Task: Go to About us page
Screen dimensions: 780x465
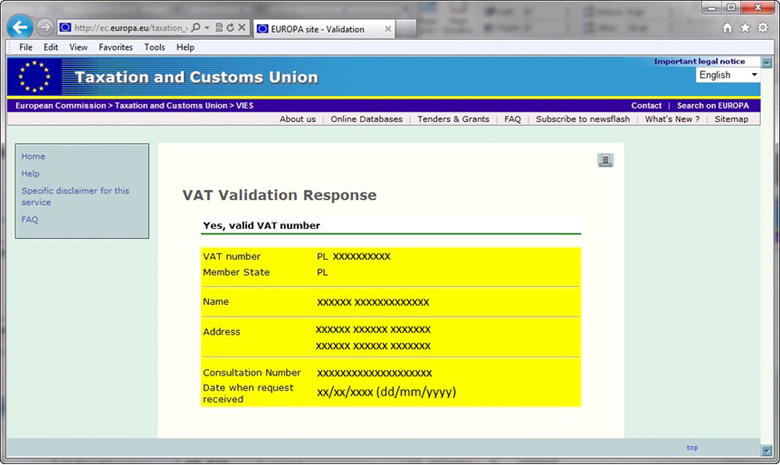Action: [297, 119]
